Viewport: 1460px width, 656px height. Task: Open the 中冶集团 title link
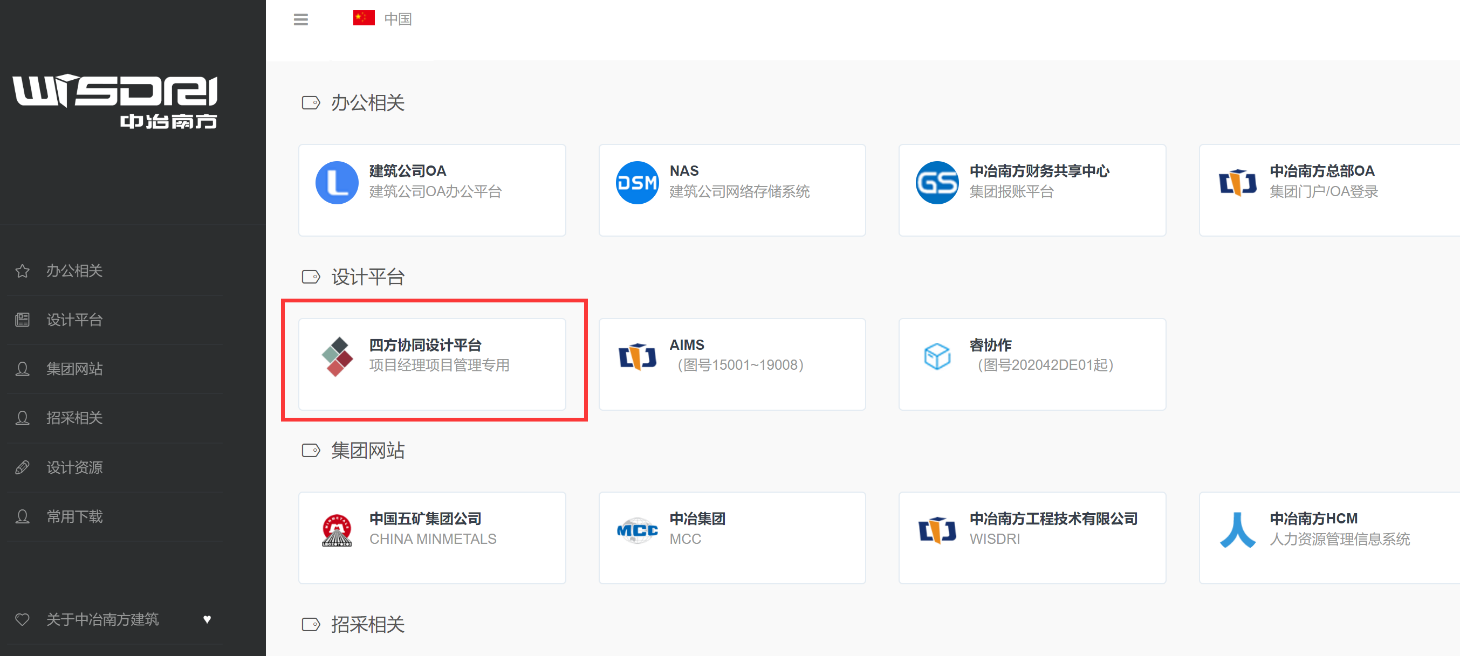697,519
